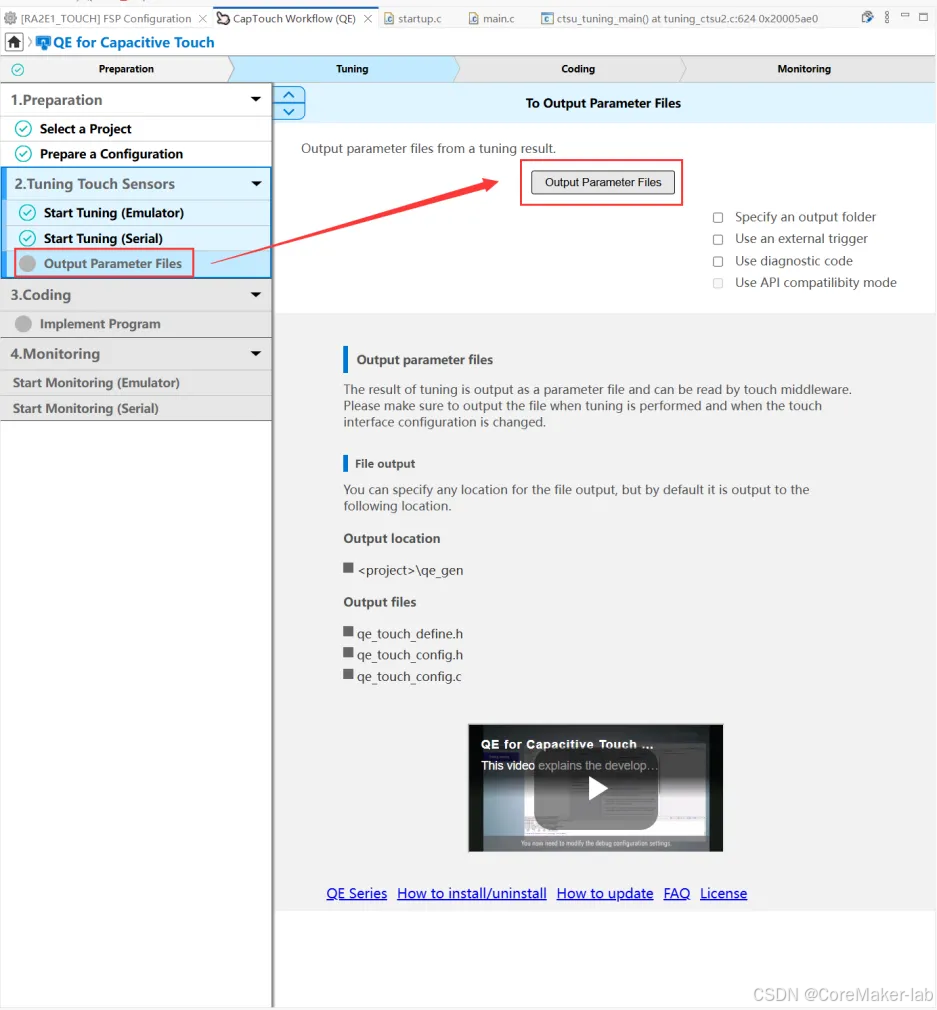Click the main.c file icon
The height and width of the screenshot is (1010, 937).
473,19
